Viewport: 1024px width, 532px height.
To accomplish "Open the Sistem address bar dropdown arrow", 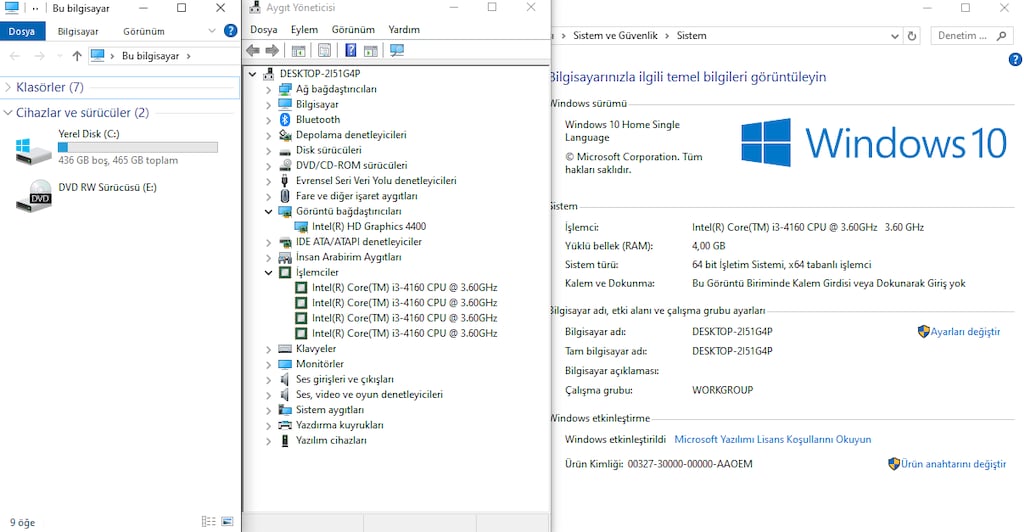I will click(895, 36).
